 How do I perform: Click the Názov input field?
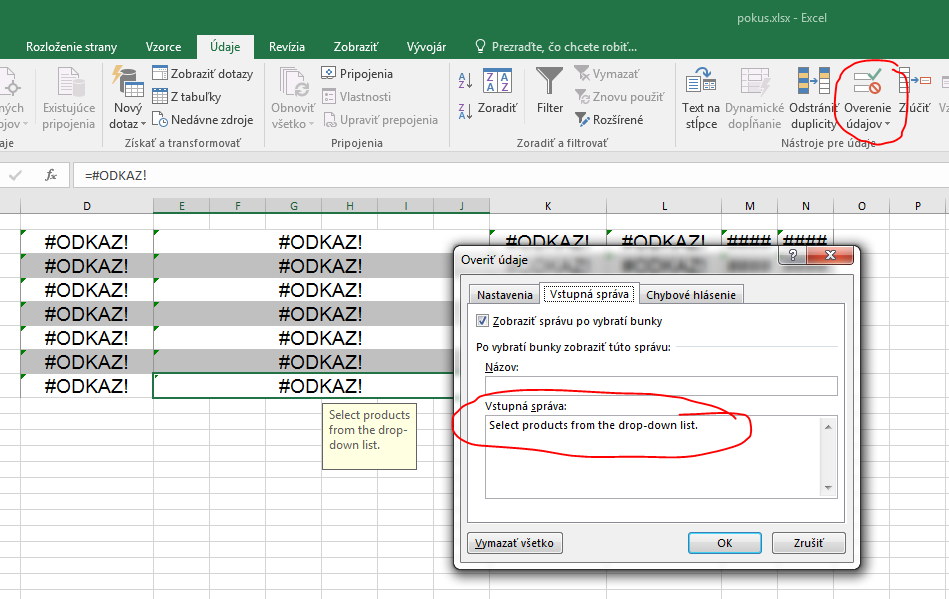(x=660, y=386)
